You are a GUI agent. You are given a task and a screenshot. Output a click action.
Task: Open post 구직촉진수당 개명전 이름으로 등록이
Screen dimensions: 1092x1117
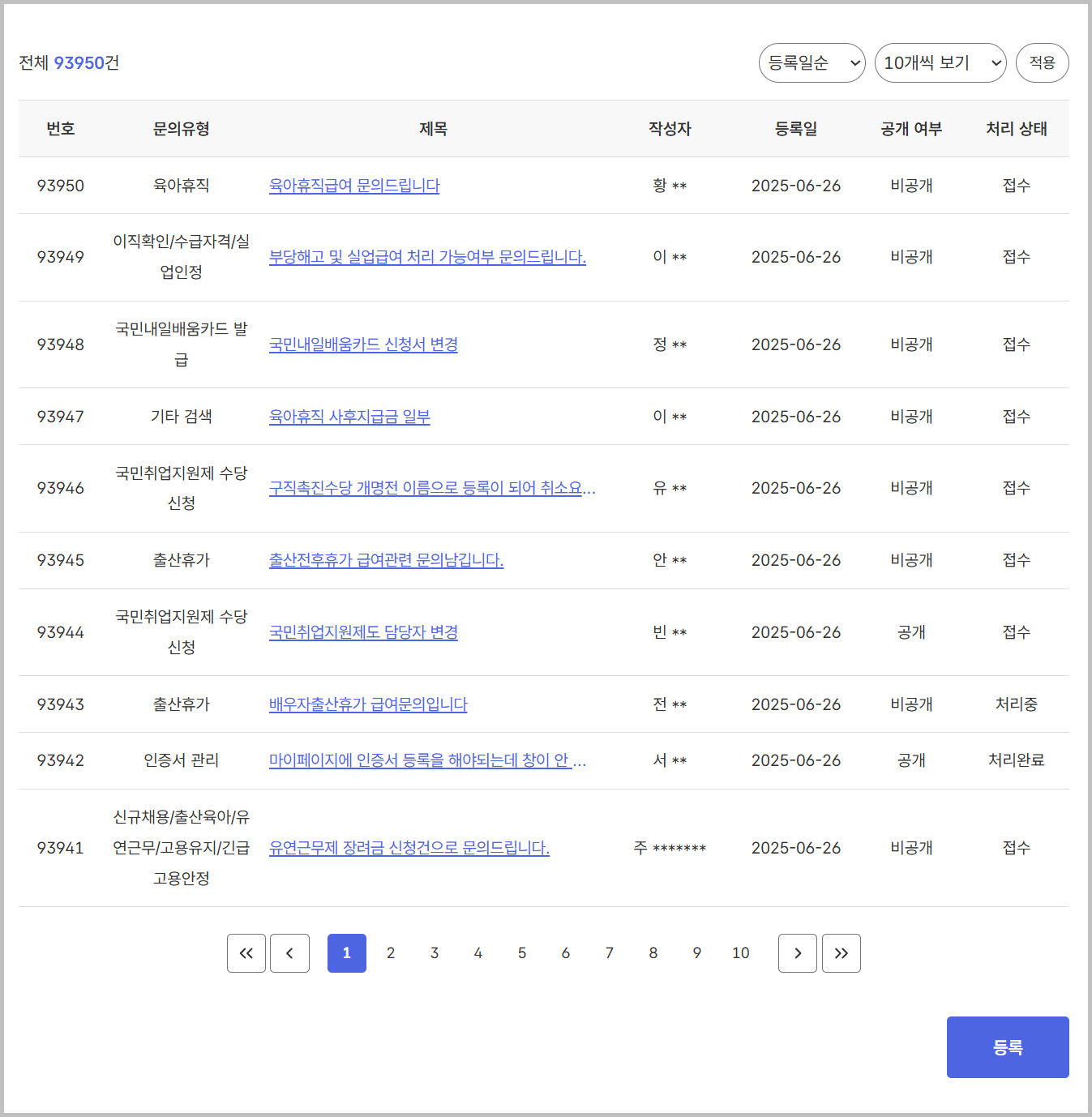432,488
